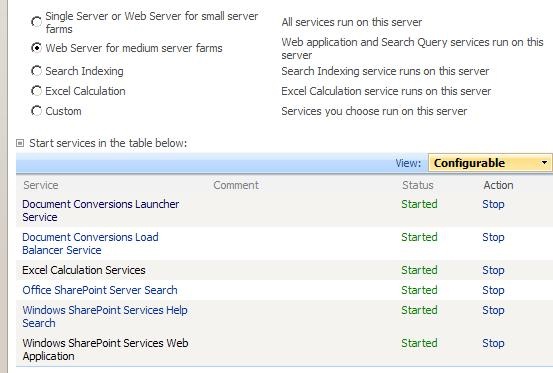Collapse the Start services section icon
Image resolution: width=553 pixels, height=373 pixels.
pos(20,143)
